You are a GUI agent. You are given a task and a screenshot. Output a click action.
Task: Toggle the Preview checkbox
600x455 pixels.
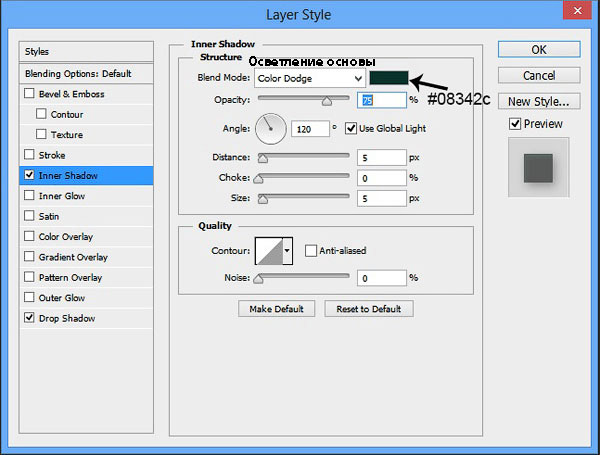pos(515,124)
